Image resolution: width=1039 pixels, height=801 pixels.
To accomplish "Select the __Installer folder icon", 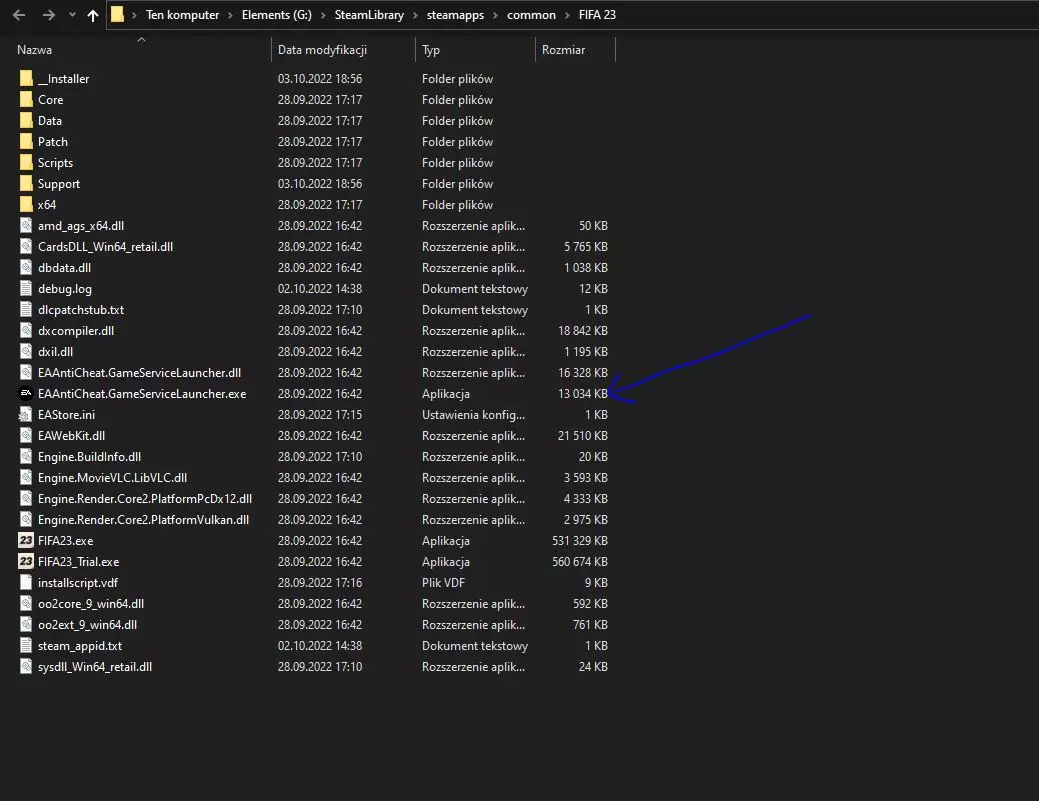I will [26, 78].
